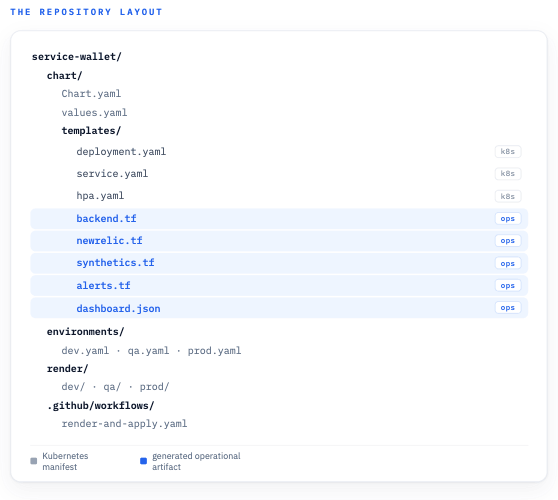558x500 pixels.
Task: Click the .github/workflows/ folder
Action: pos(100,405)
